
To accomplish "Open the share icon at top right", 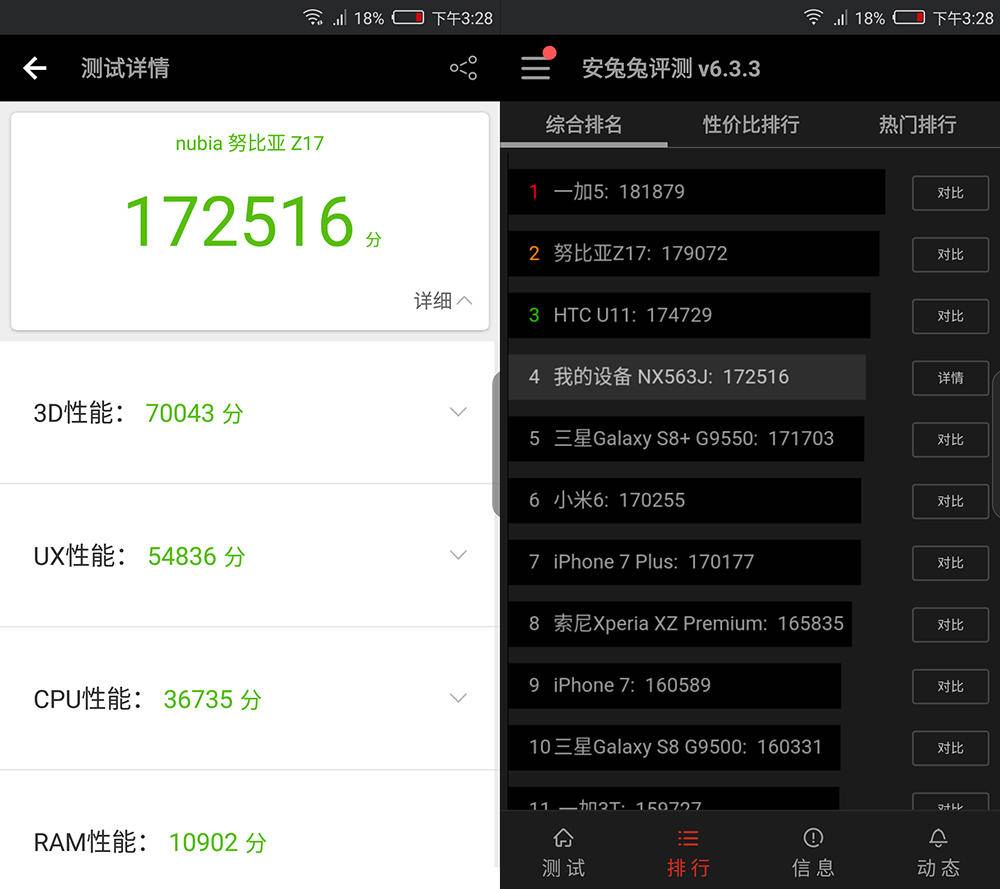I will click(x=462, y=68).
